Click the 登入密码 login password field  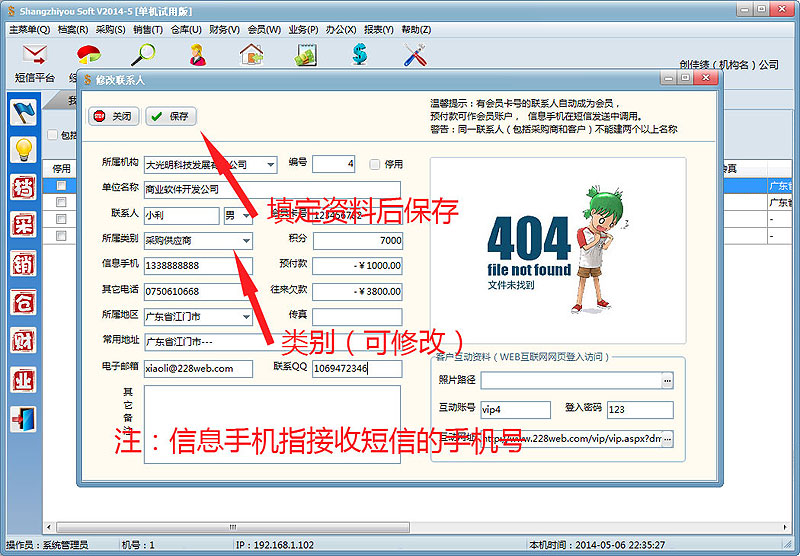(x=640, y=410)
